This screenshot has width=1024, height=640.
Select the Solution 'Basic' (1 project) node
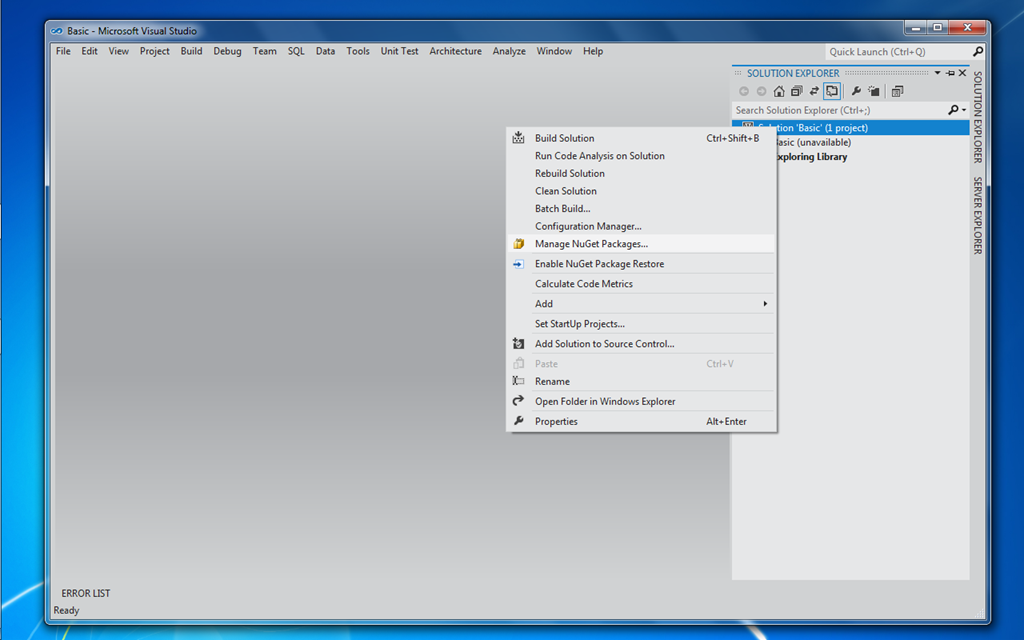click(x=850, y=128)
